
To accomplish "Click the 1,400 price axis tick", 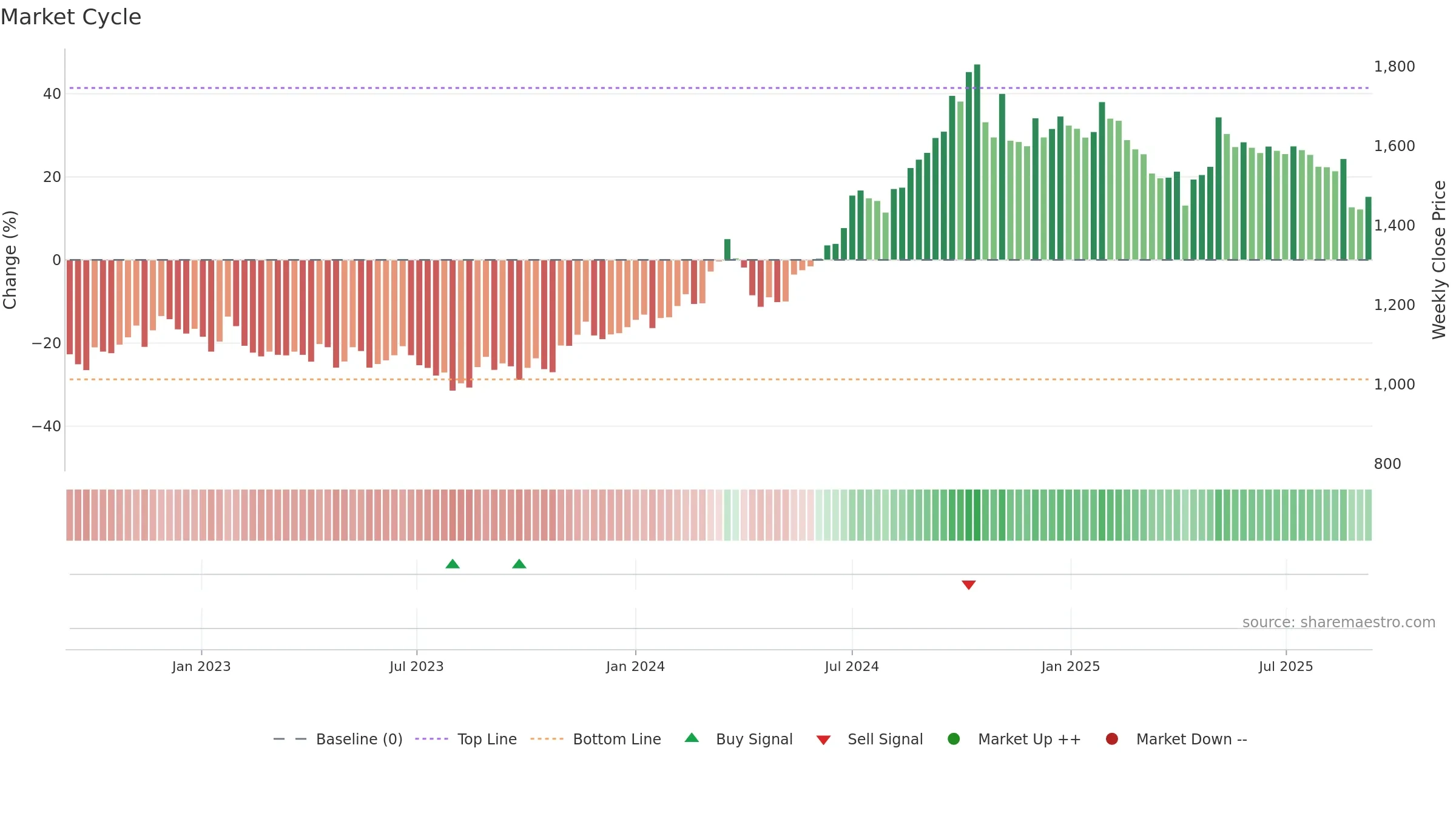I will [x=1395, y=226].
